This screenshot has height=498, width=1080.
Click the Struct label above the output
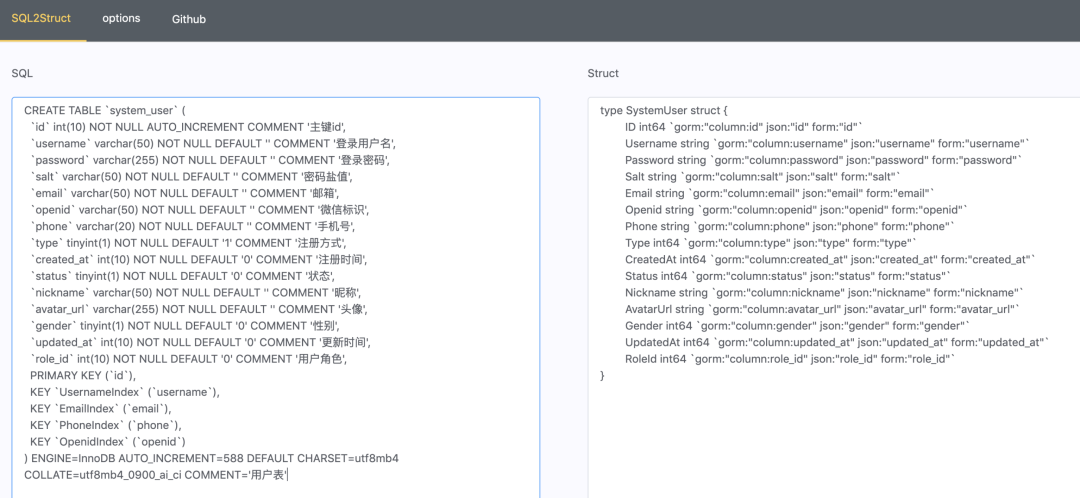tap(603, 73)
